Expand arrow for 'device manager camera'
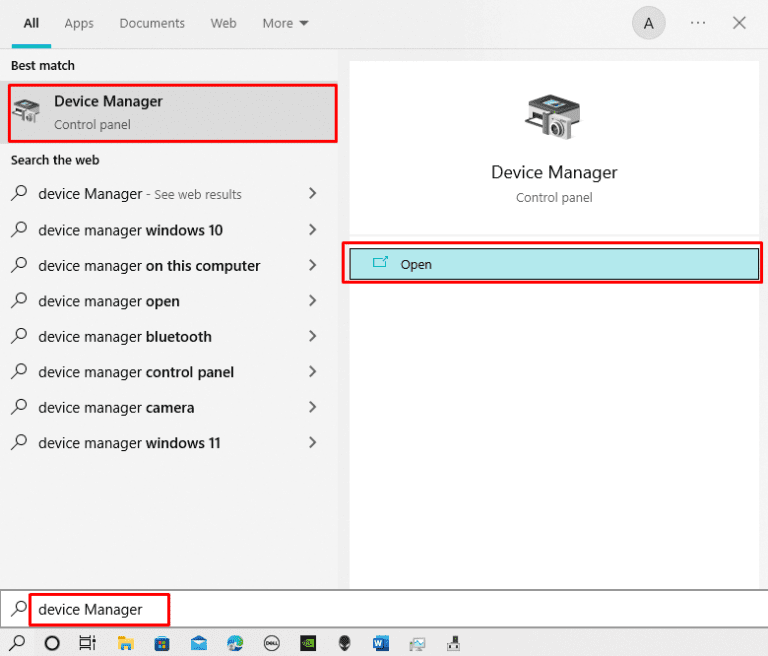 [312, 407]
